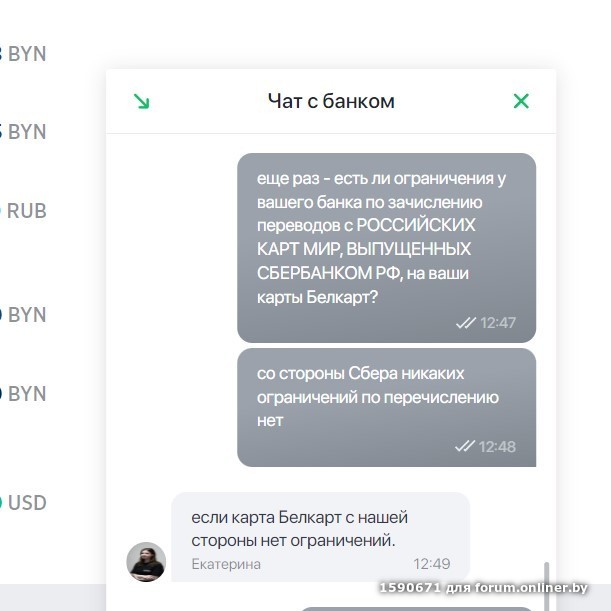
Task: Click the double checkmark near 12:48
Action: coord(465,446)
